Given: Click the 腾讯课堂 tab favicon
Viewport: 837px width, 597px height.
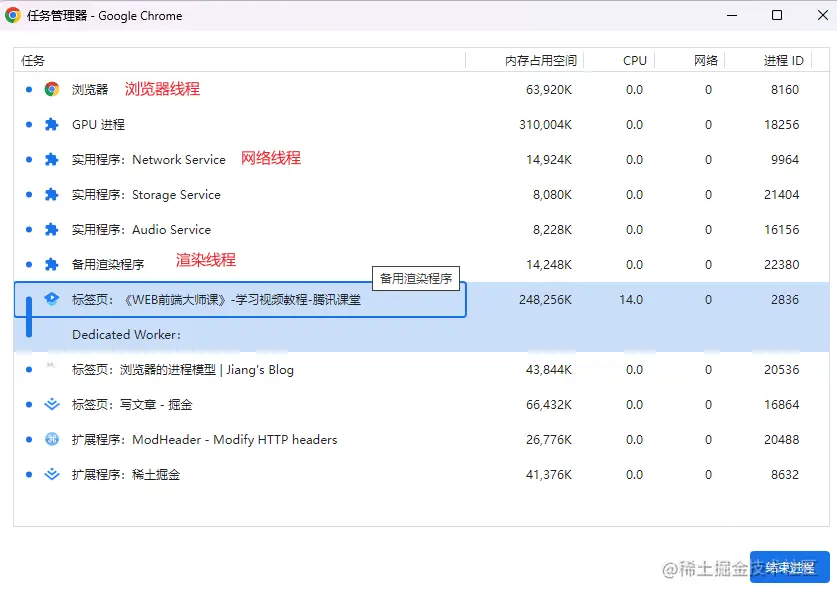Looking at the screenshot, I should pyautogui.click(x=52, y=299).
